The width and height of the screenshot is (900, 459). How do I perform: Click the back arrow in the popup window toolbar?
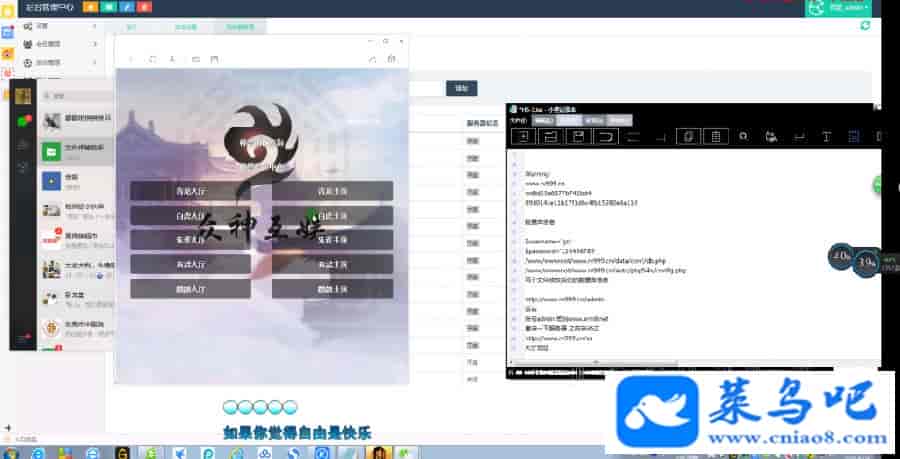[x=130, y=60]
